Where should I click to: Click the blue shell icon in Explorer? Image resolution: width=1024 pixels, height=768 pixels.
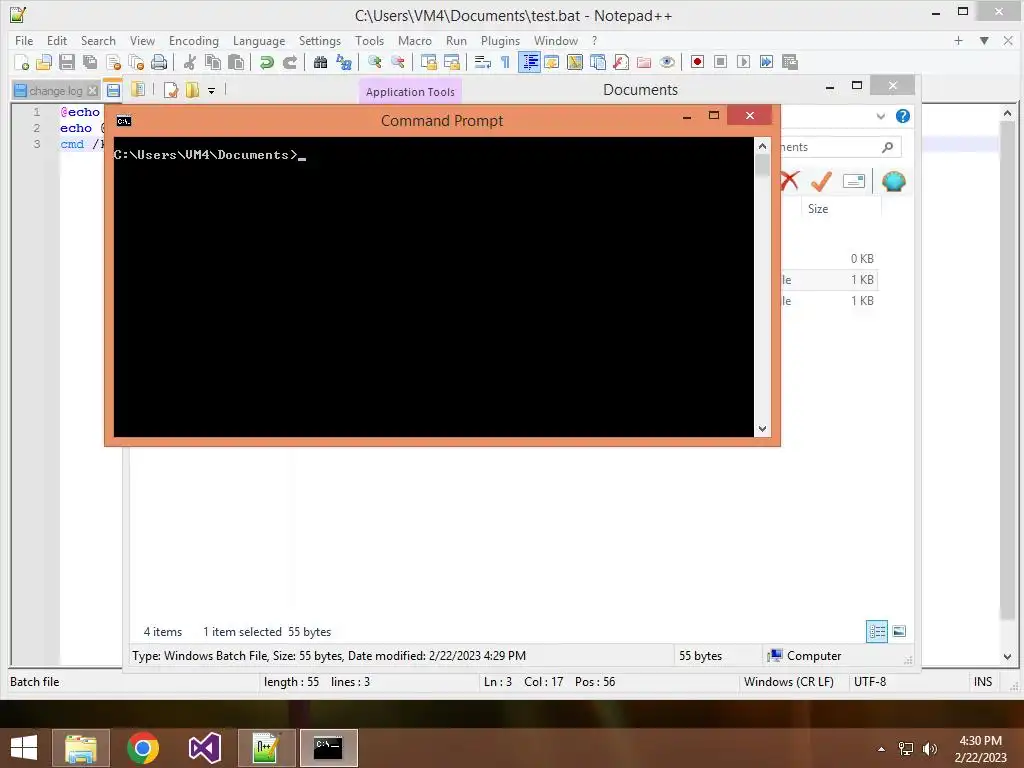click(x=893, y=181)
